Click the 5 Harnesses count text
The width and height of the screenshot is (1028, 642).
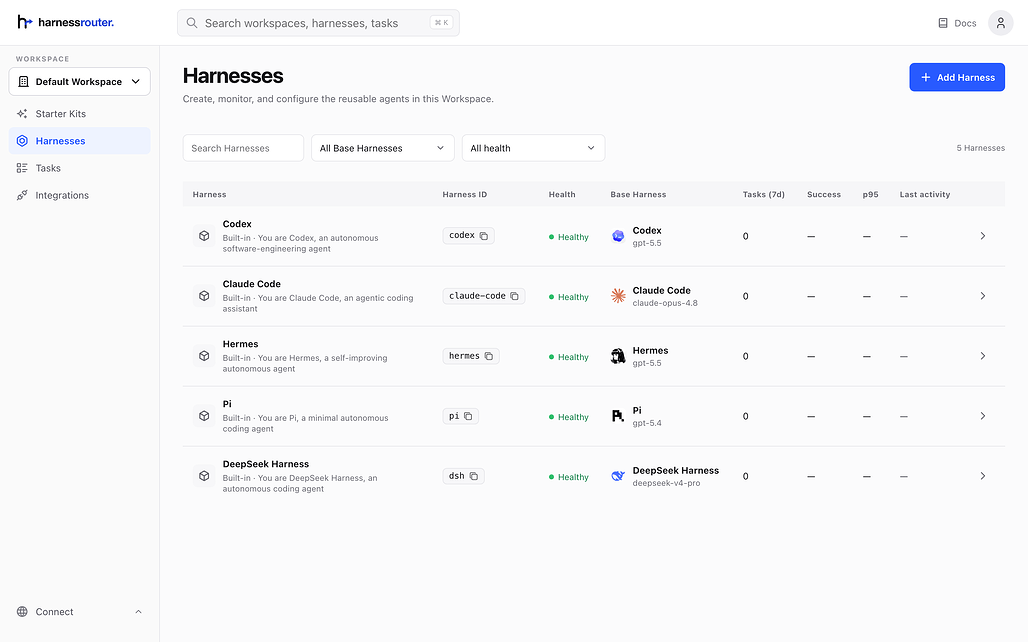(980, 148)
